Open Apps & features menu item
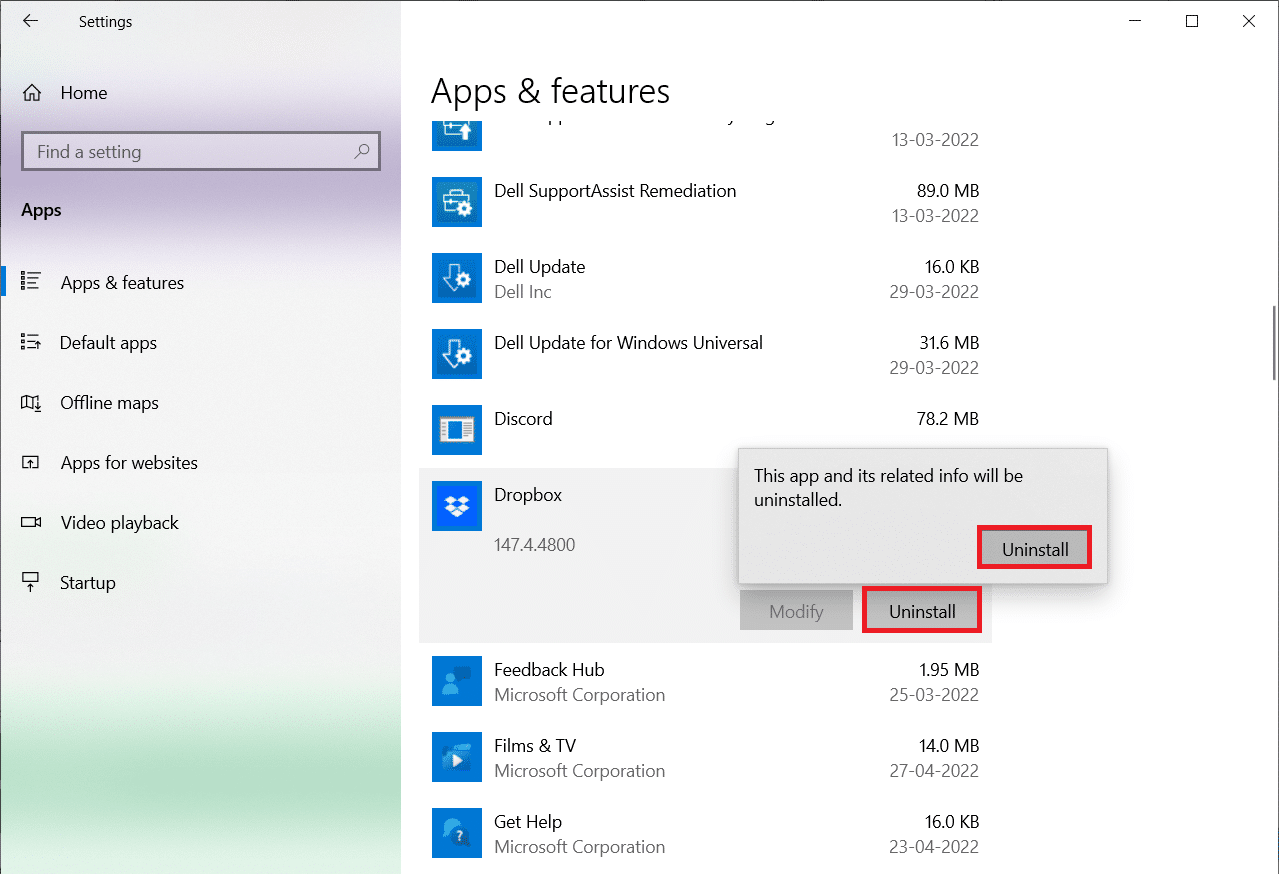Screen dimensions: 1279x874 200,282
